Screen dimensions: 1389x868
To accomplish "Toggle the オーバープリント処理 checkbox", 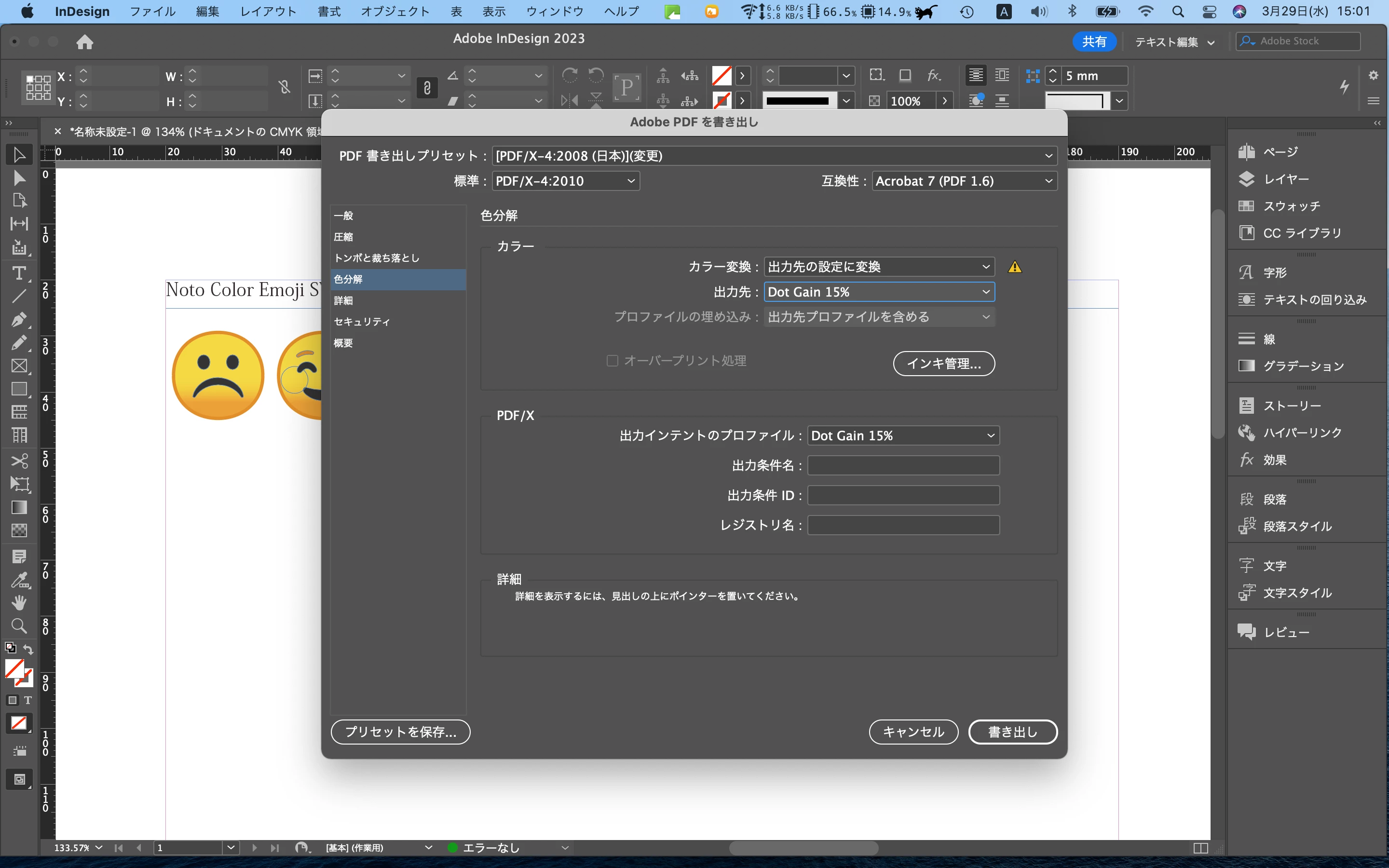I will click(x=613, y=361).
